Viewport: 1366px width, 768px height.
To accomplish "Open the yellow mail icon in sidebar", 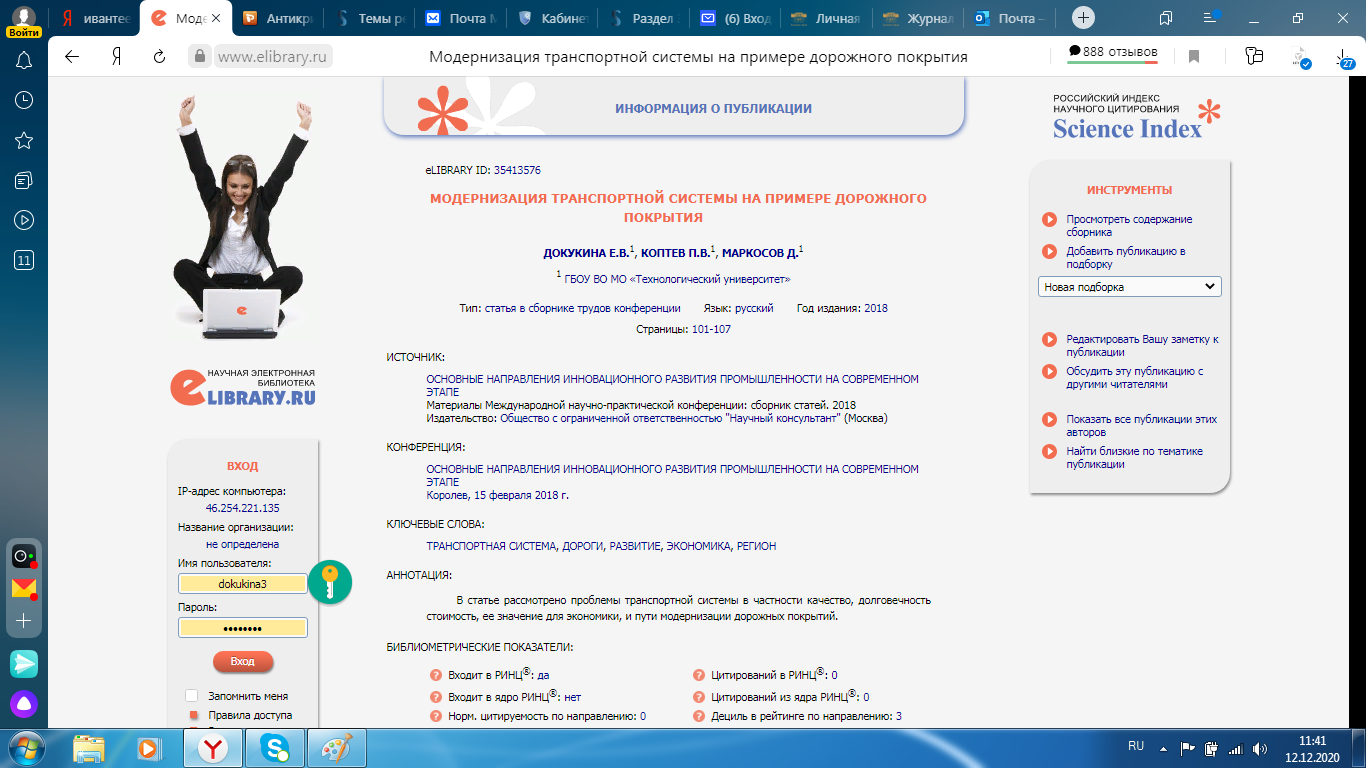I will [x=24, y=588].
